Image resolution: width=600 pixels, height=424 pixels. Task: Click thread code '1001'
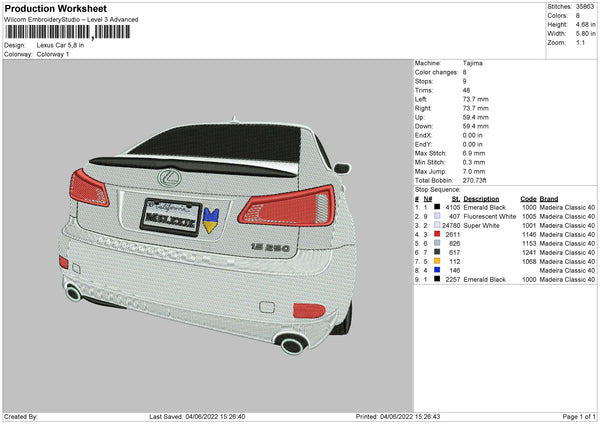pos(529,225)
